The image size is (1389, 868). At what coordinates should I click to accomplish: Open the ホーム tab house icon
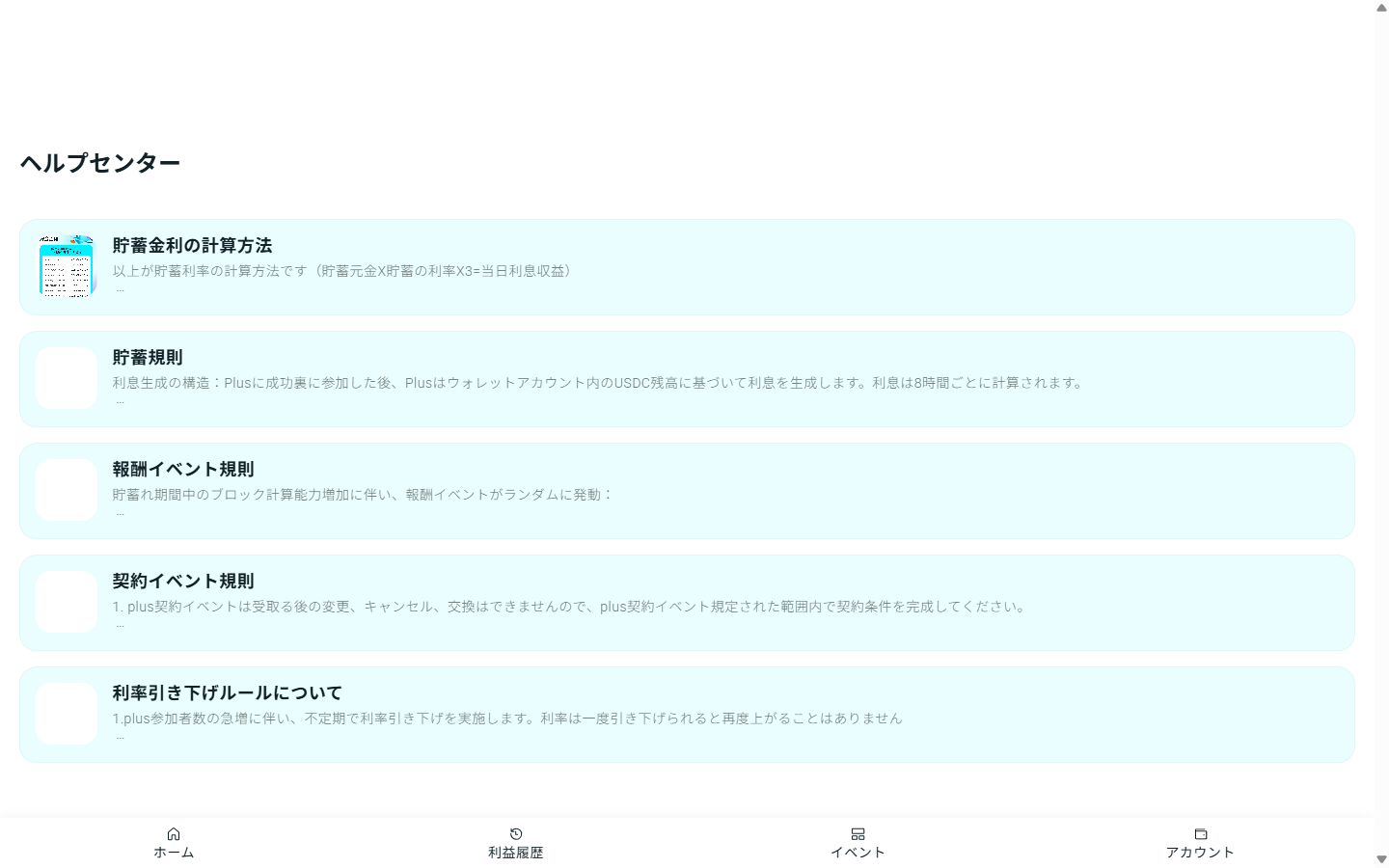click(174, 834)
